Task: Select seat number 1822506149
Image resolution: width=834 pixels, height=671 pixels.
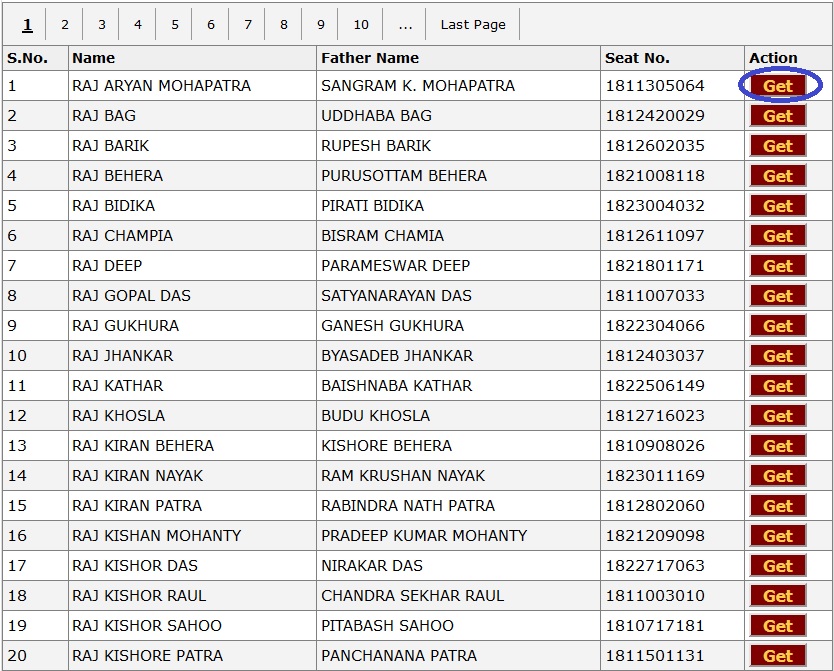Action: [655, 385]
